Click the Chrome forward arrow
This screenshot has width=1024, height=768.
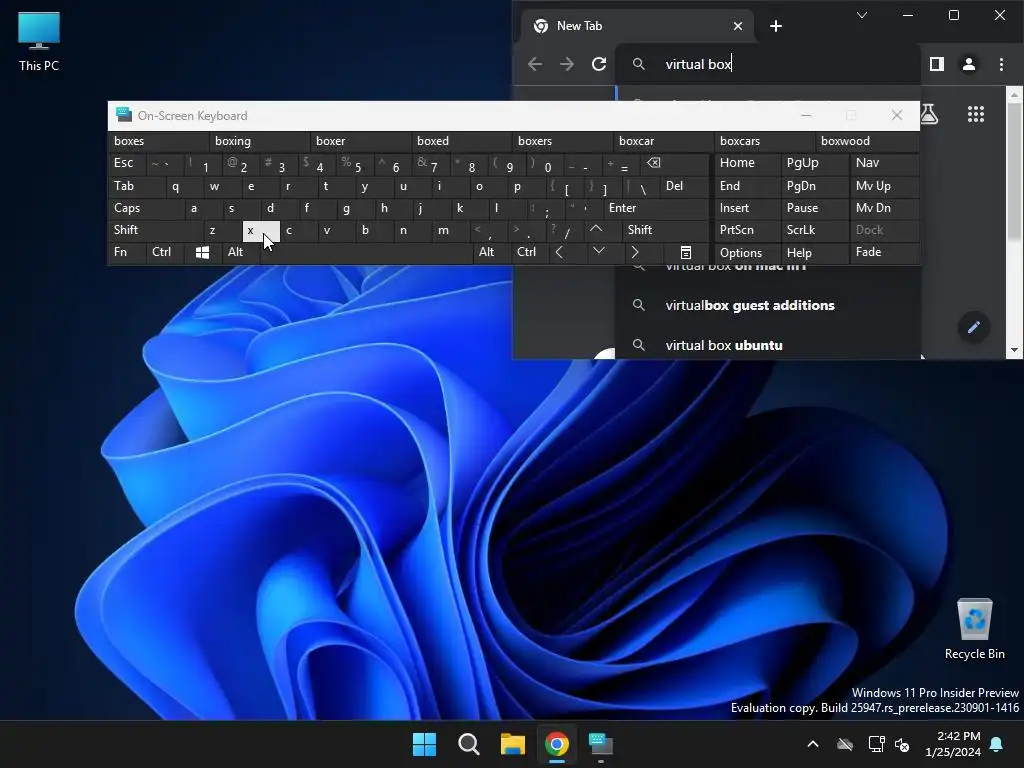pyautogui.click(x=567, y=64)
